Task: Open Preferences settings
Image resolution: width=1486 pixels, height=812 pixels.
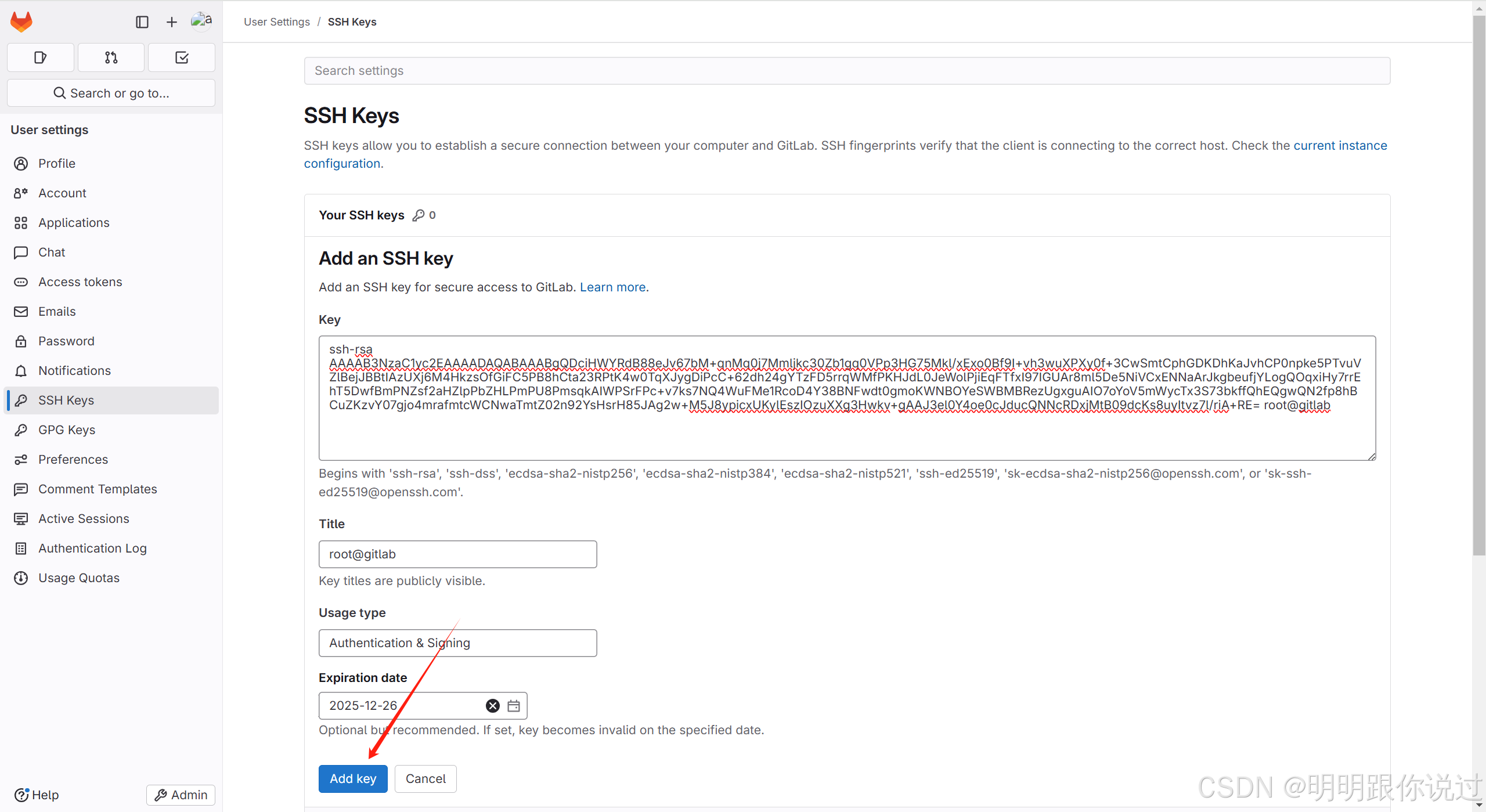Action: (111, 460)
